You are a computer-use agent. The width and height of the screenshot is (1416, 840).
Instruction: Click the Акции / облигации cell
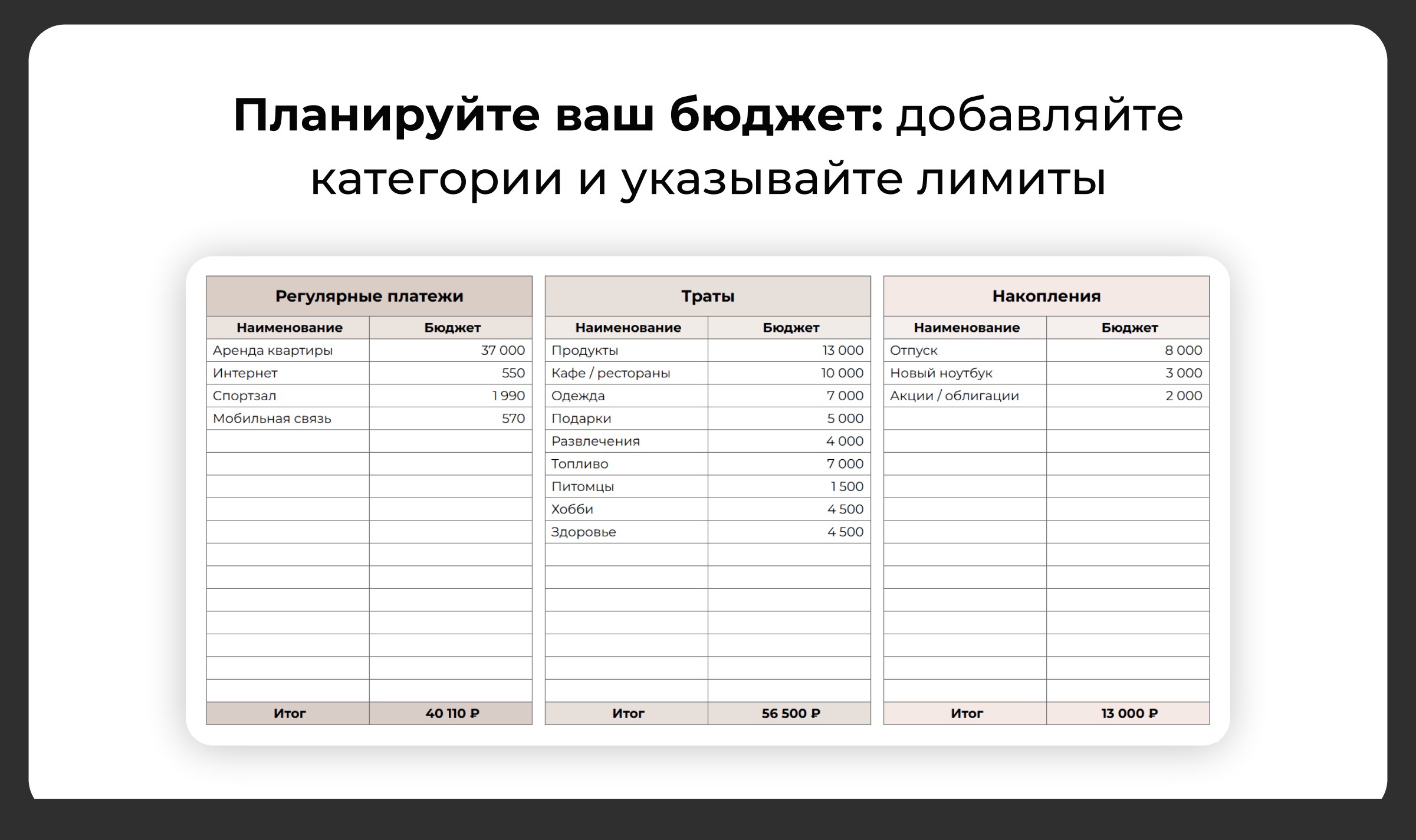tap(965, 396)
